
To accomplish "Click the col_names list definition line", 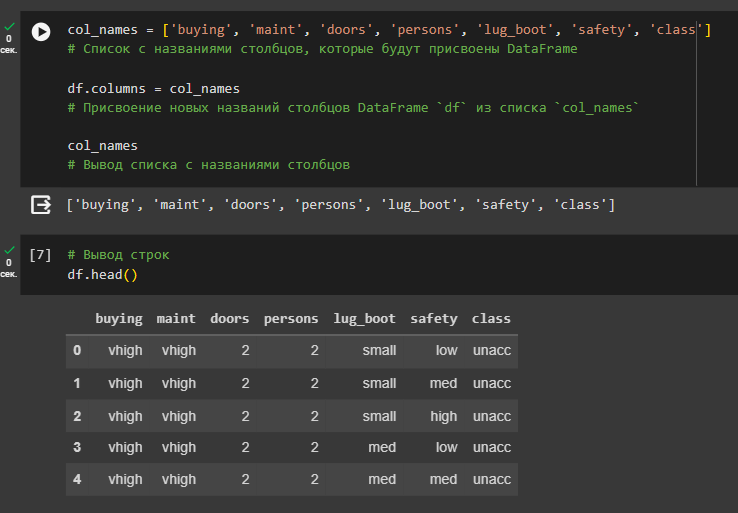I will [389, 30].
